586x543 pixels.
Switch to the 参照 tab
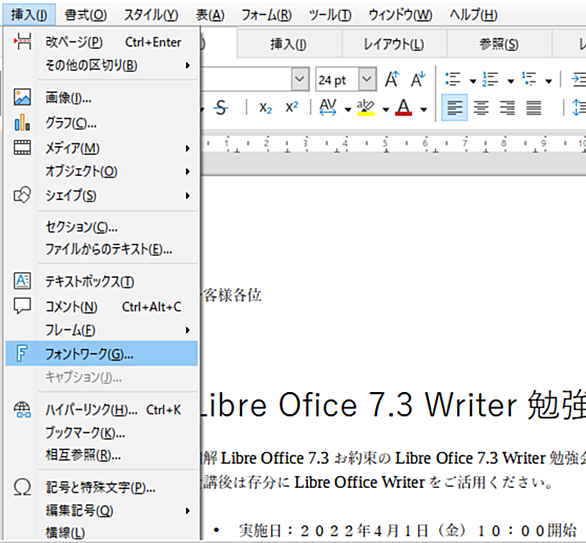(499, 44)
